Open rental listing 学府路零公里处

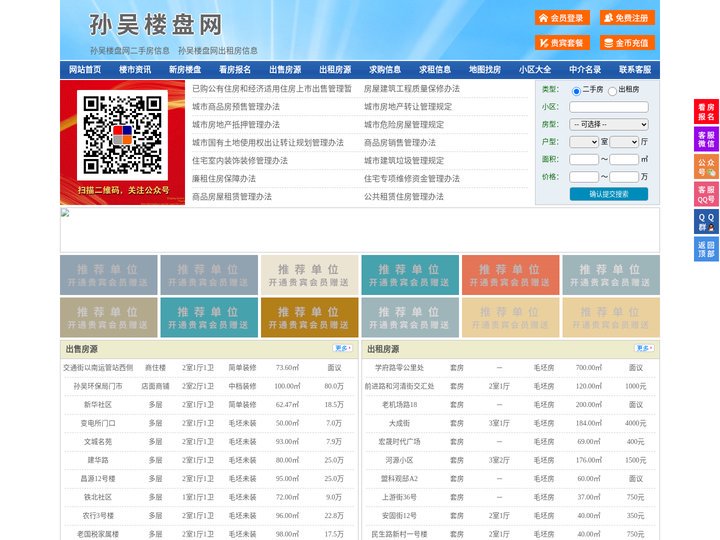pyautogui.click(x=399, y=368)
